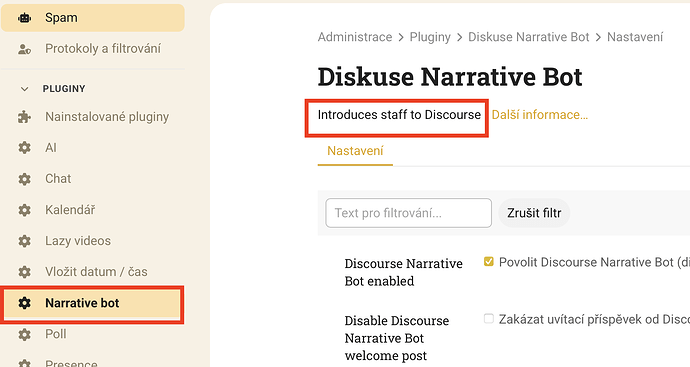Click the gear icon beside Lazy videos
690x367 pixels.
pos(24,241)
